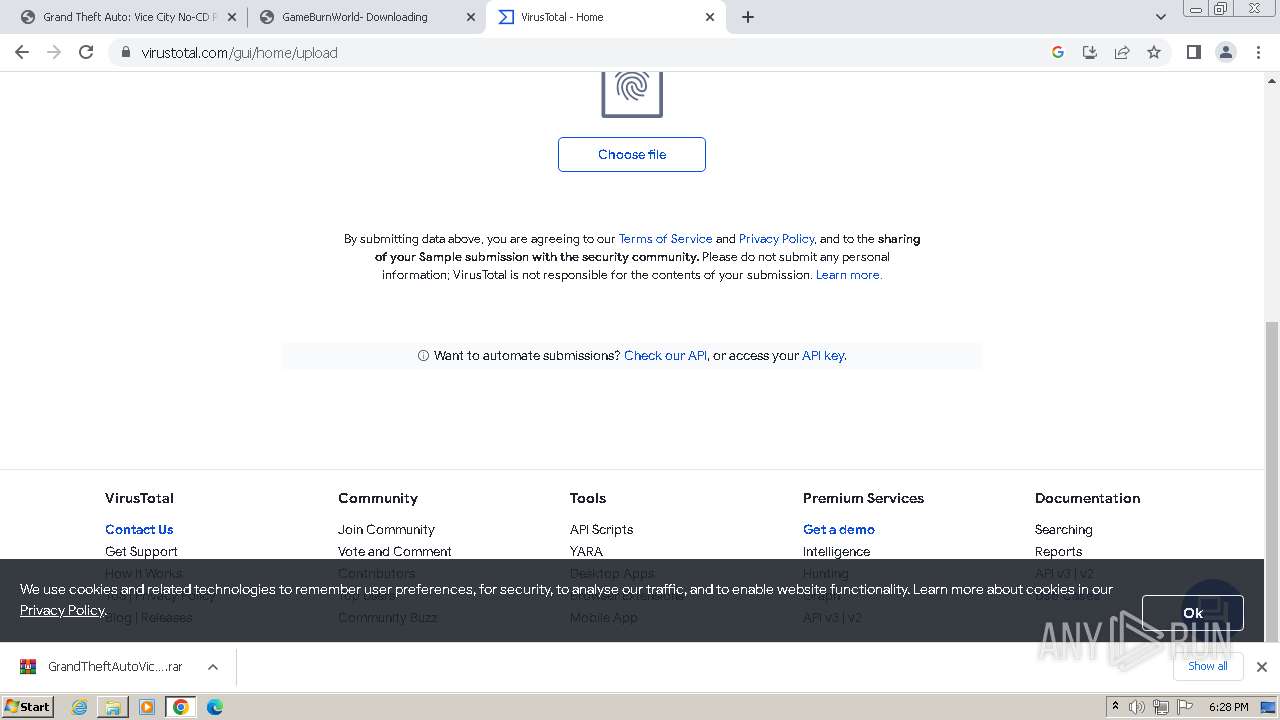The height and width of the screenshot is (720, 1280).
Task: Open the Privacy Policy link in disclaimer
Action: click(777, 239)
